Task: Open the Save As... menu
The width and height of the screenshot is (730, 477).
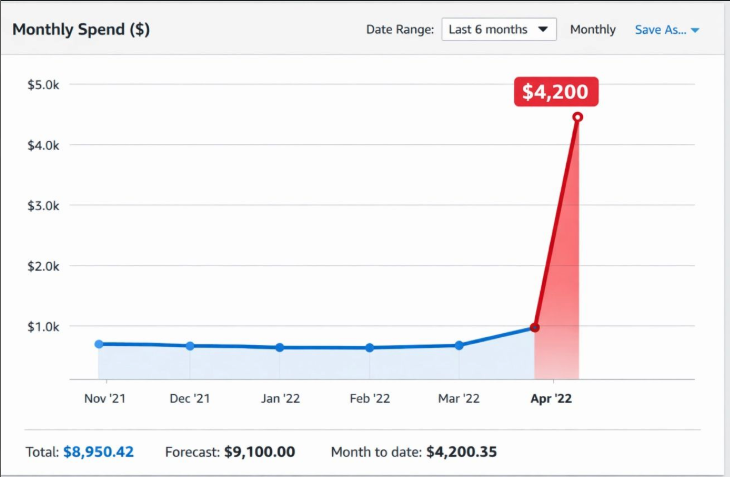Action: [667, 30]
